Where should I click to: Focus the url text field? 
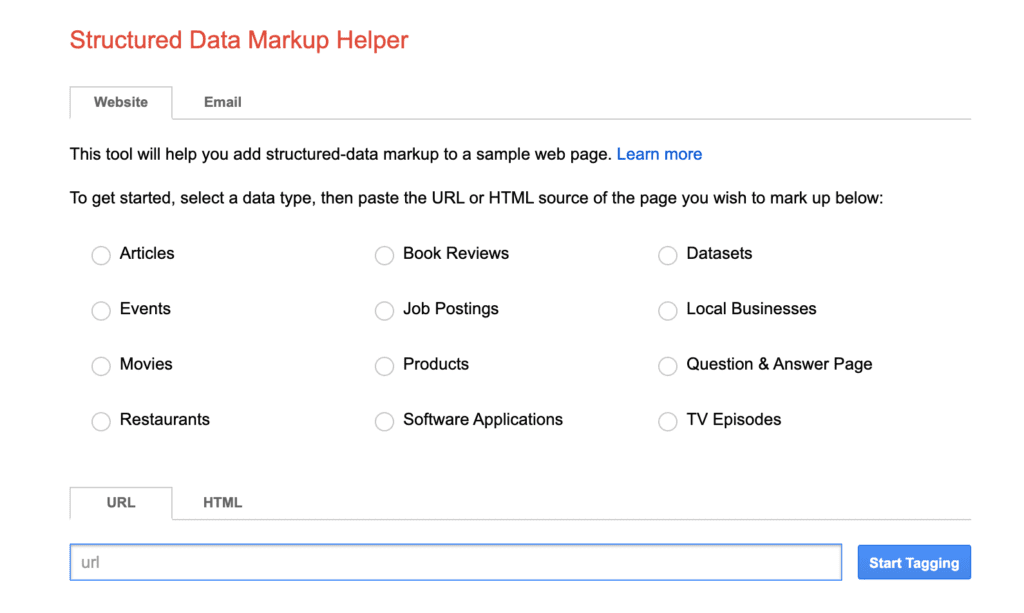tap(456, 562)
